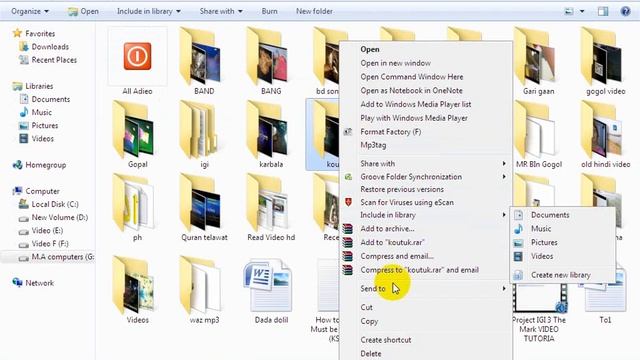Choose Format Factory (F) menu entry
The image size is (640, 360).
click(391, 132)
